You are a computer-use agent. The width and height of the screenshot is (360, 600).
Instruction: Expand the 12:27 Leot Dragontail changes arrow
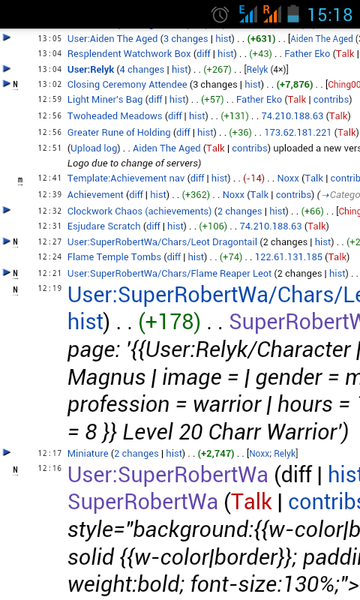(x=7, y=241)
